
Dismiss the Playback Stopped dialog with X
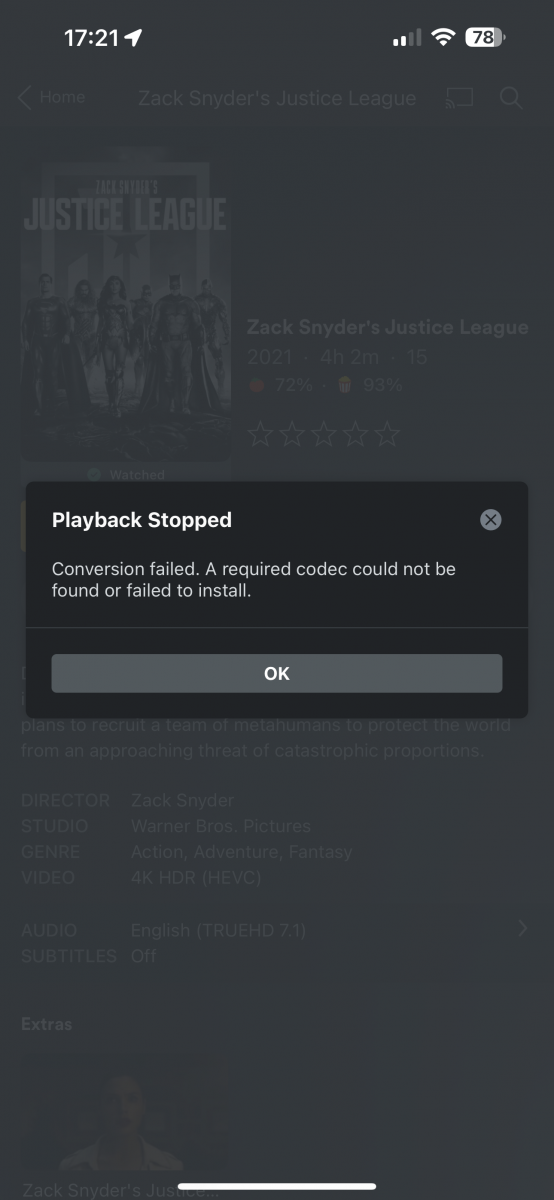(490, 520)
